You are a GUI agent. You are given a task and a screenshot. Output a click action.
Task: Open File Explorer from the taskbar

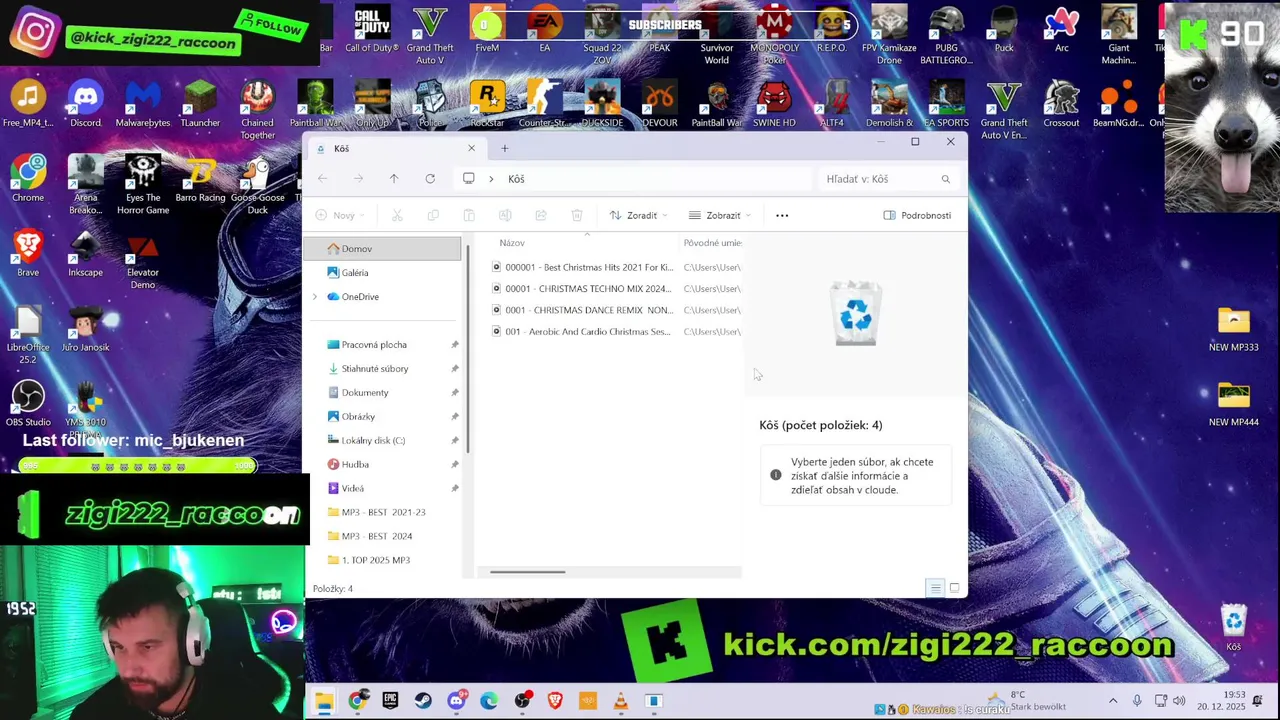pos(324,701)
